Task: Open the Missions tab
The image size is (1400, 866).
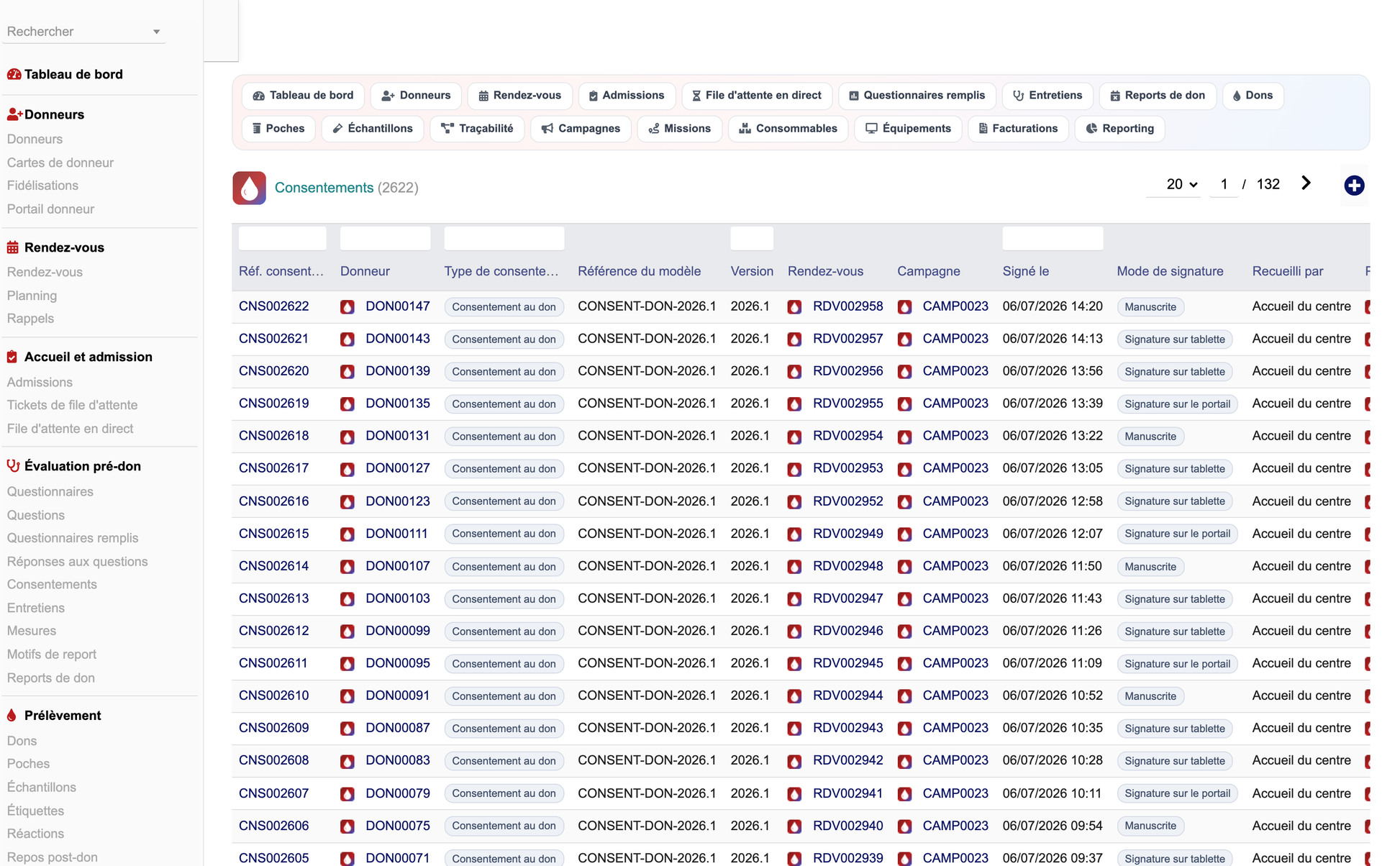Action: pyautogui.click(x=680, y=129)
